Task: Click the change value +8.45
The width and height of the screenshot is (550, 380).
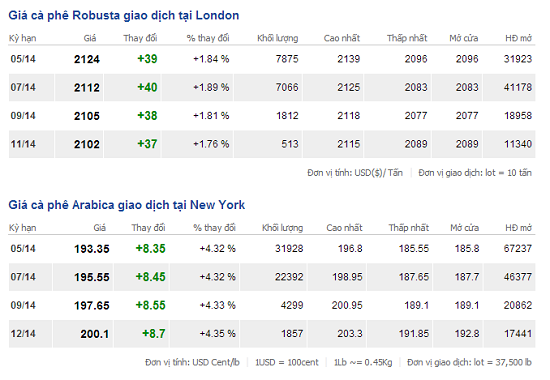Action: click(150, 277)
